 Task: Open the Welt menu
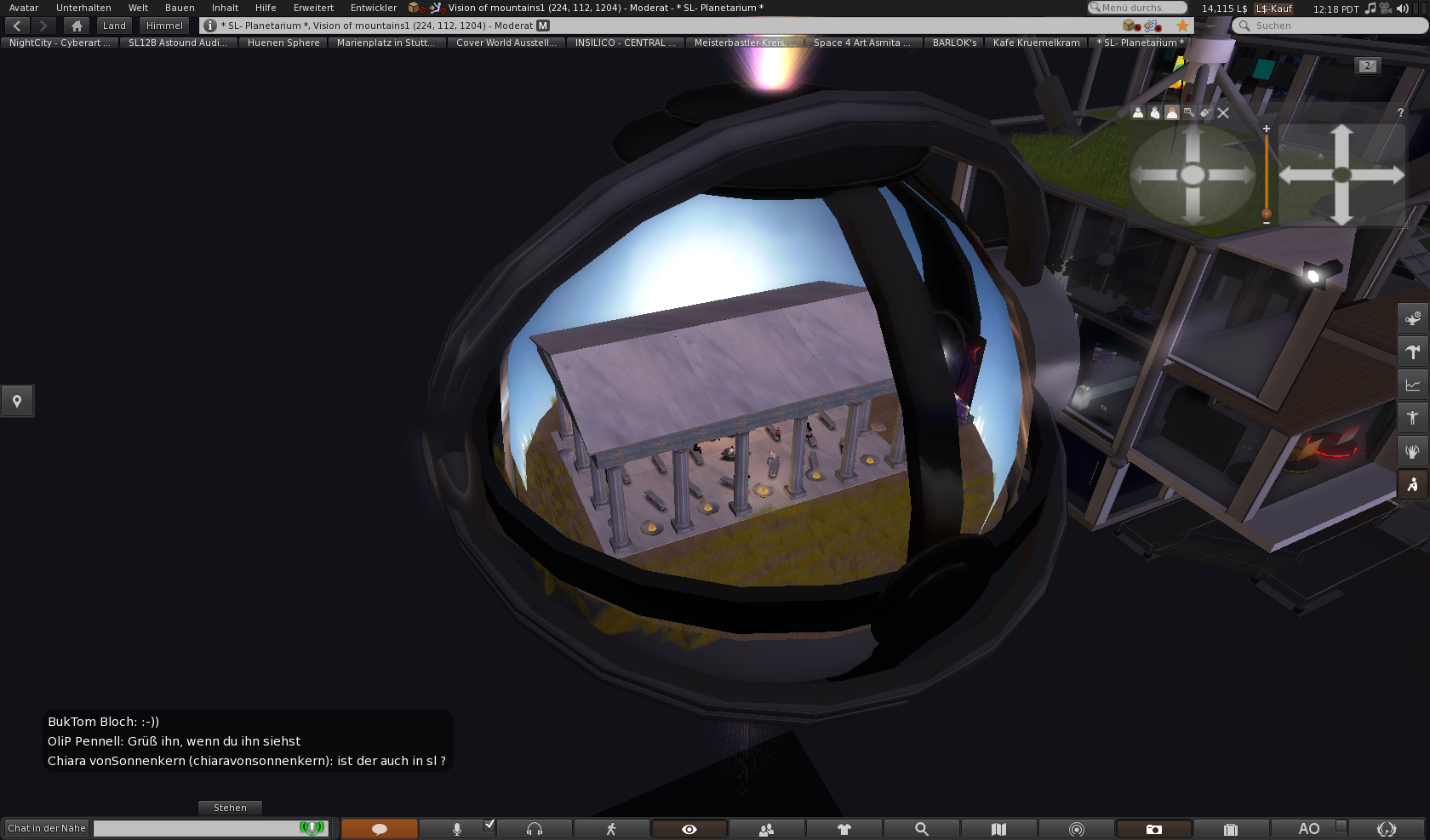[x=138, y=8]
